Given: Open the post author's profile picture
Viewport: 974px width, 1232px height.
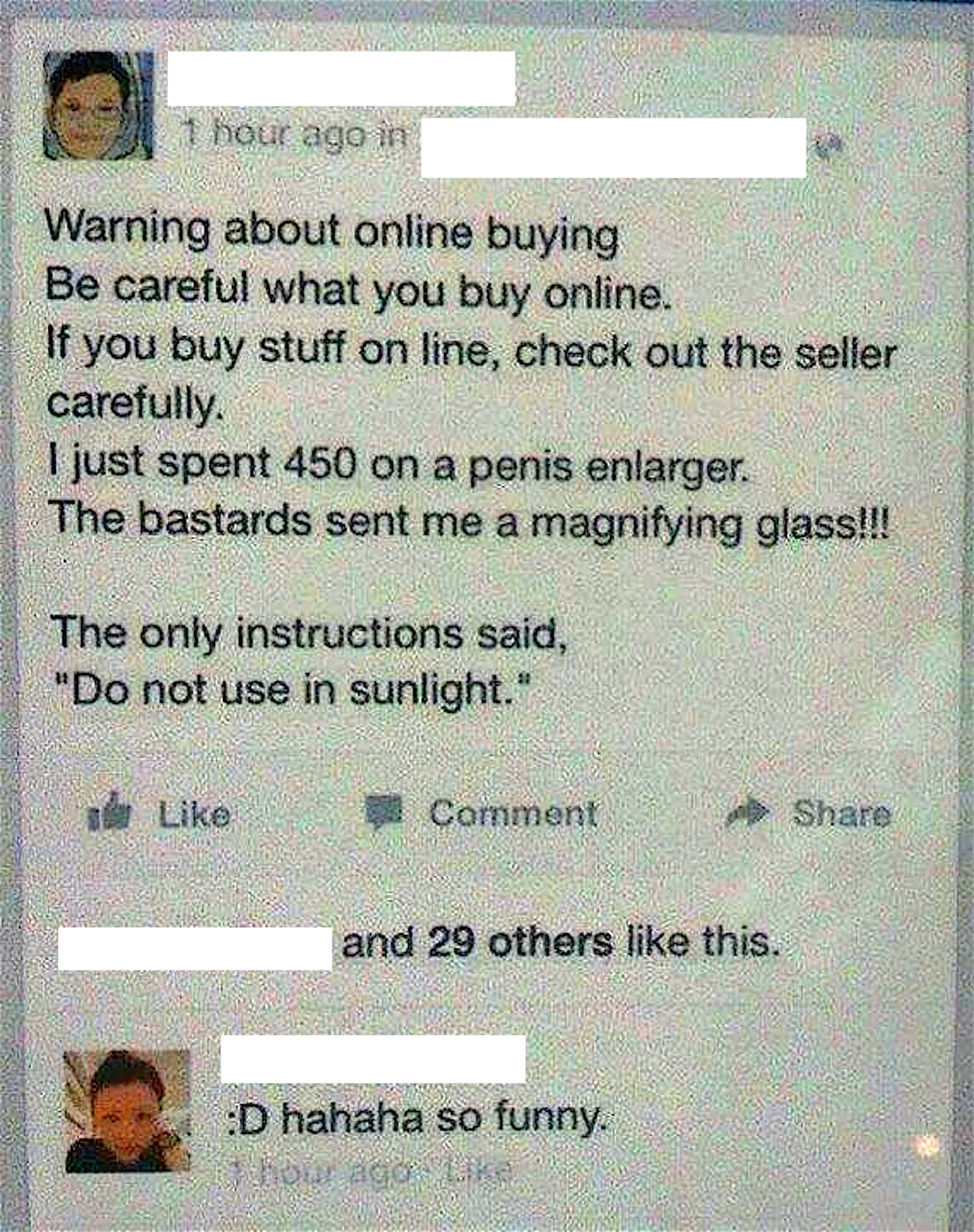Looking at the screenshot, I should point(98,105).
